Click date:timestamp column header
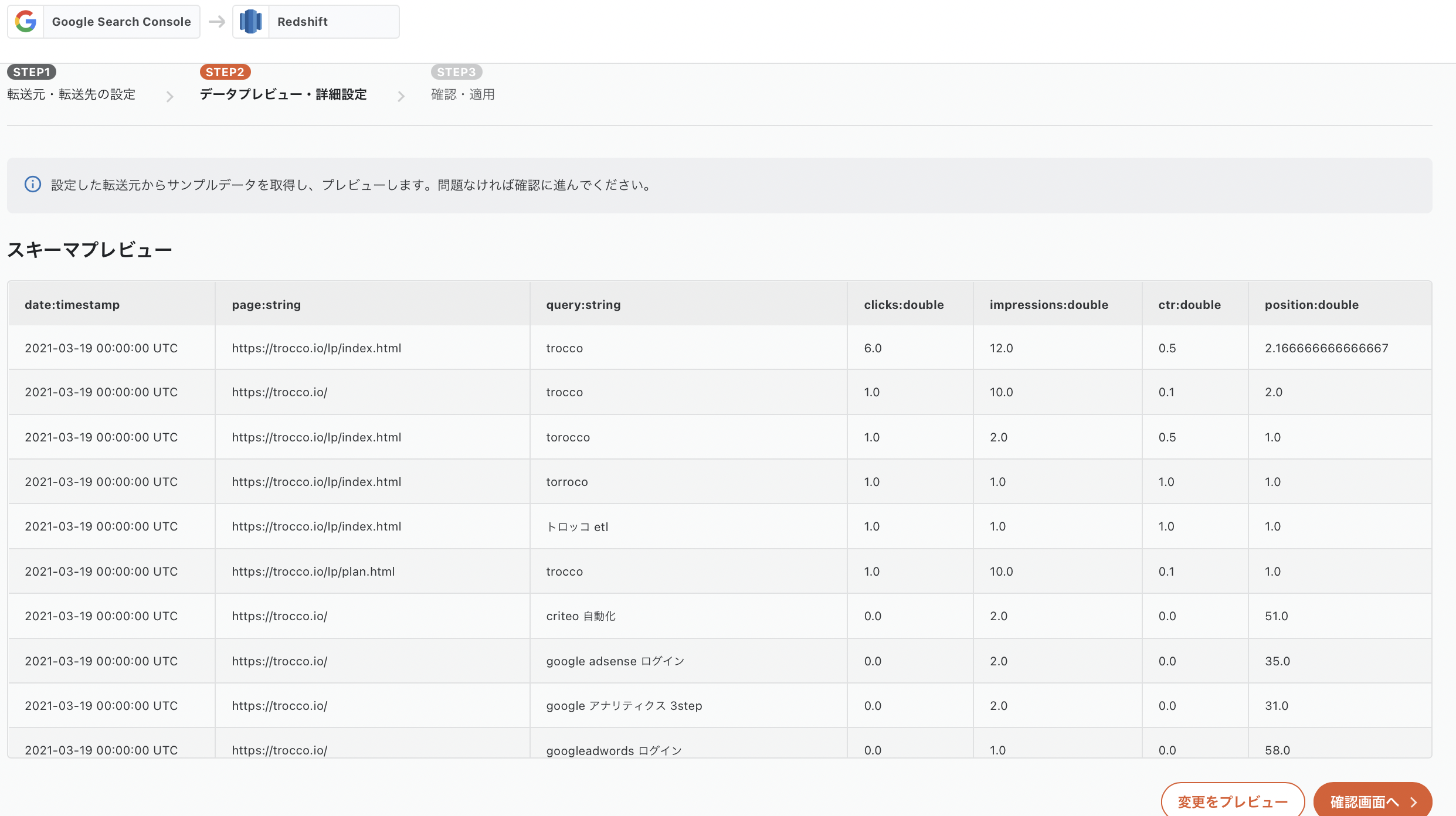The width and height of the screenshot is (1456, 816). tap(72, 305)
